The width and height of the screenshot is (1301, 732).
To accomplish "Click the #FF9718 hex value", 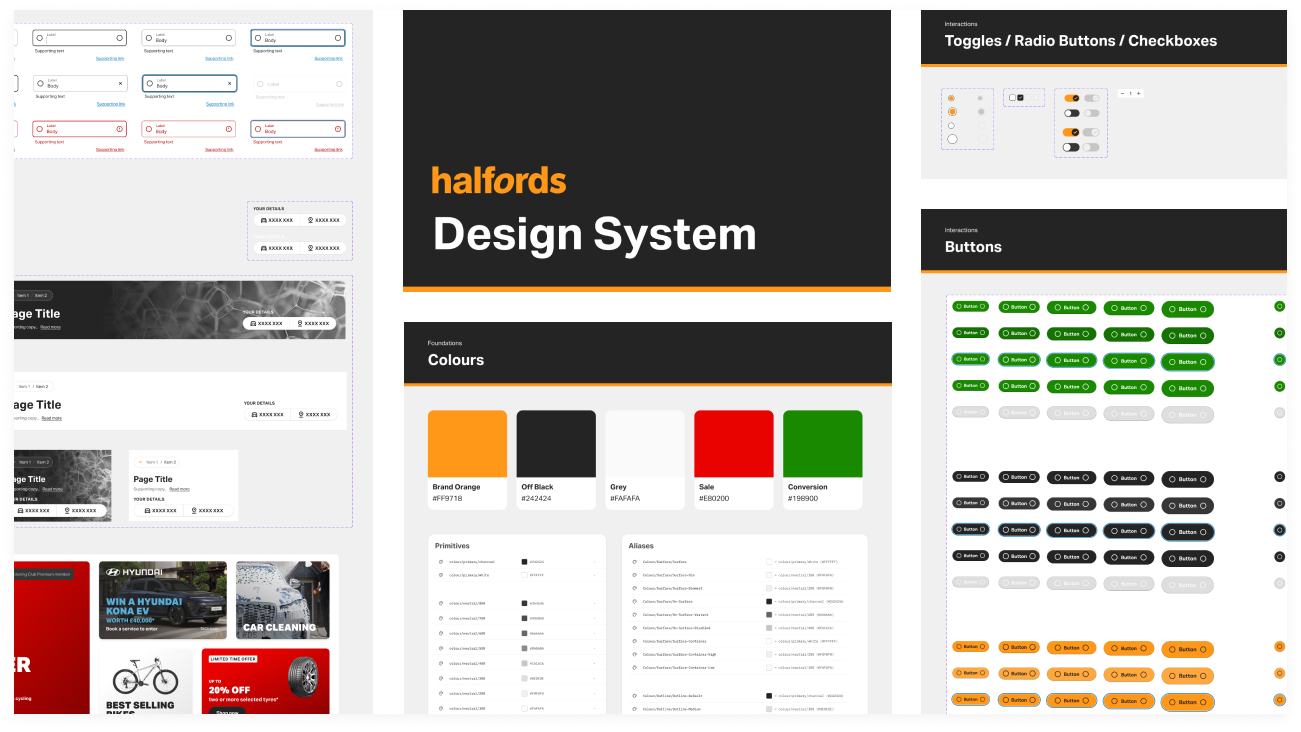I will 447,498.
